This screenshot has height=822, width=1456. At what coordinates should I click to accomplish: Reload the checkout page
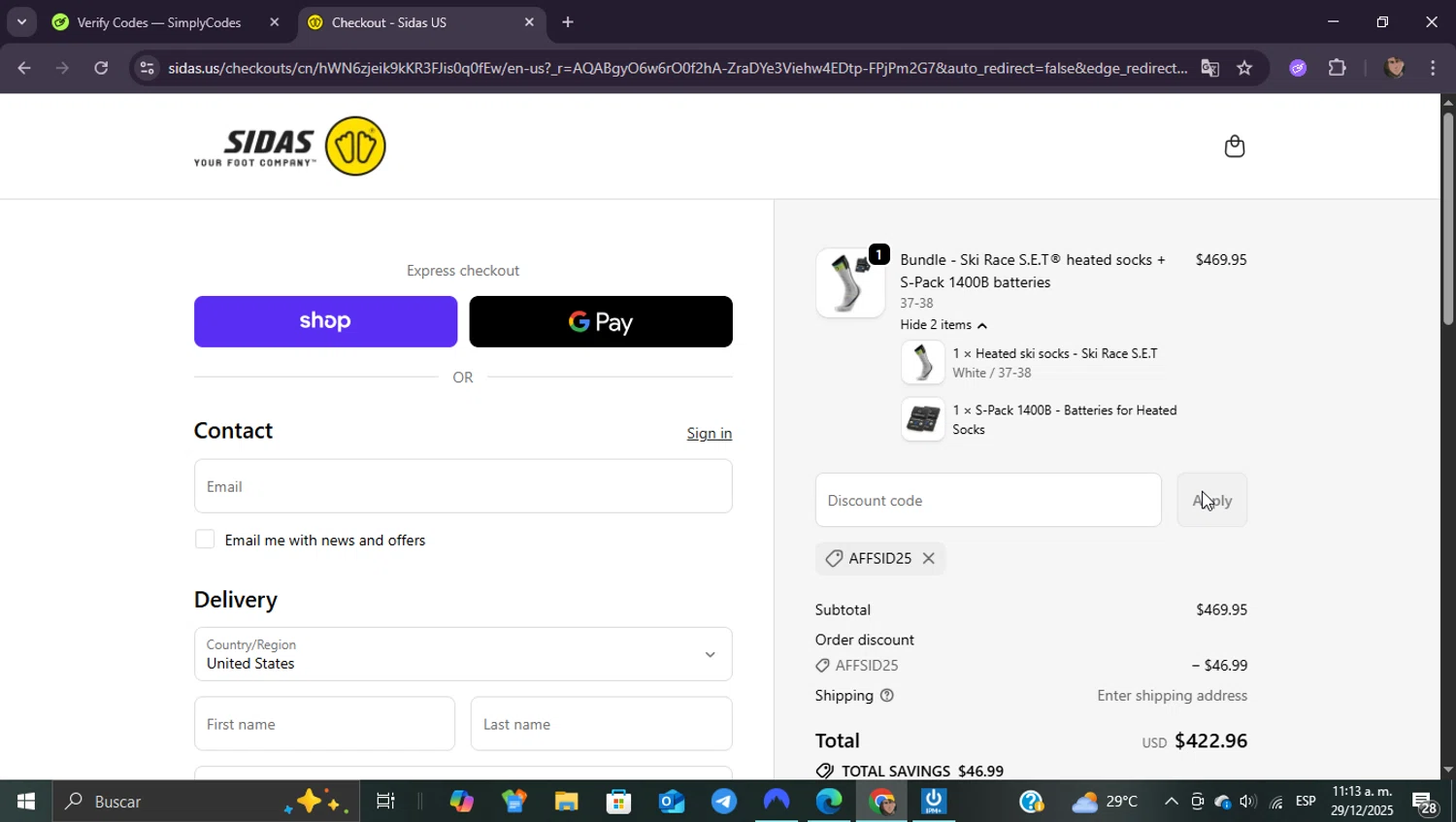101,68
